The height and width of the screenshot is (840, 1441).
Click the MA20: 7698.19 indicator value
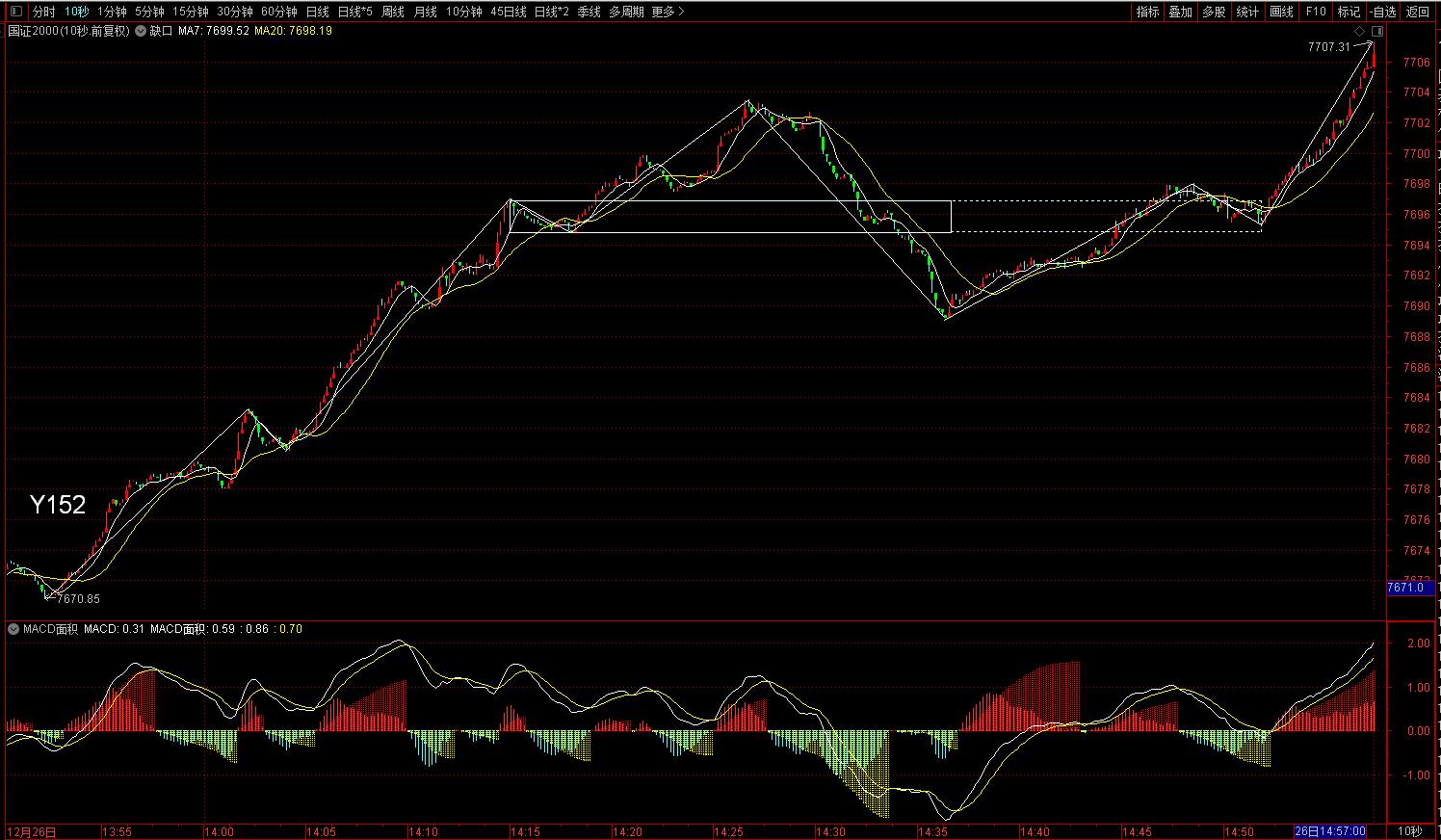(x=293, y=31)
